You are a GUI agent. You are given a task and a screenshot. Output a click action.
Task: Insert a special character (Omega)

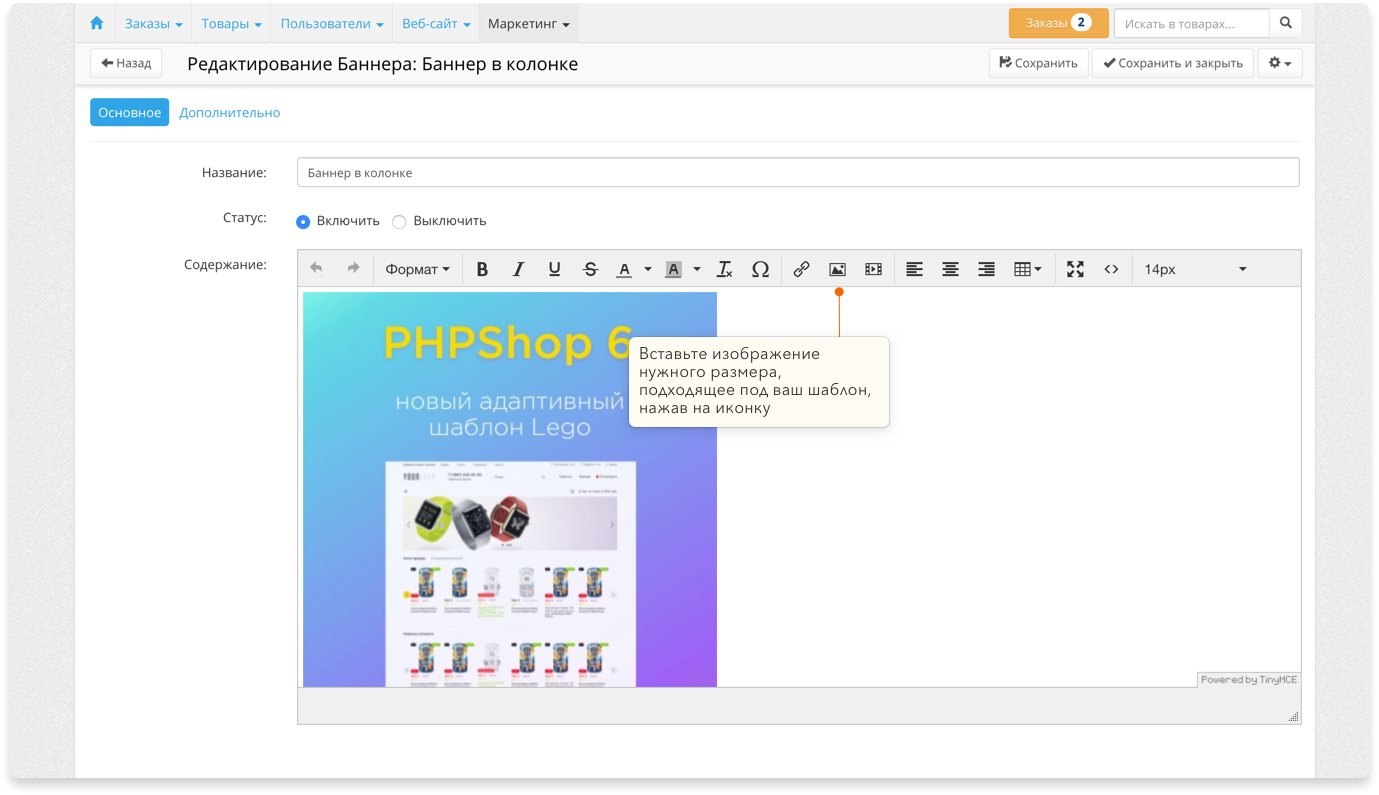(760, 269)
